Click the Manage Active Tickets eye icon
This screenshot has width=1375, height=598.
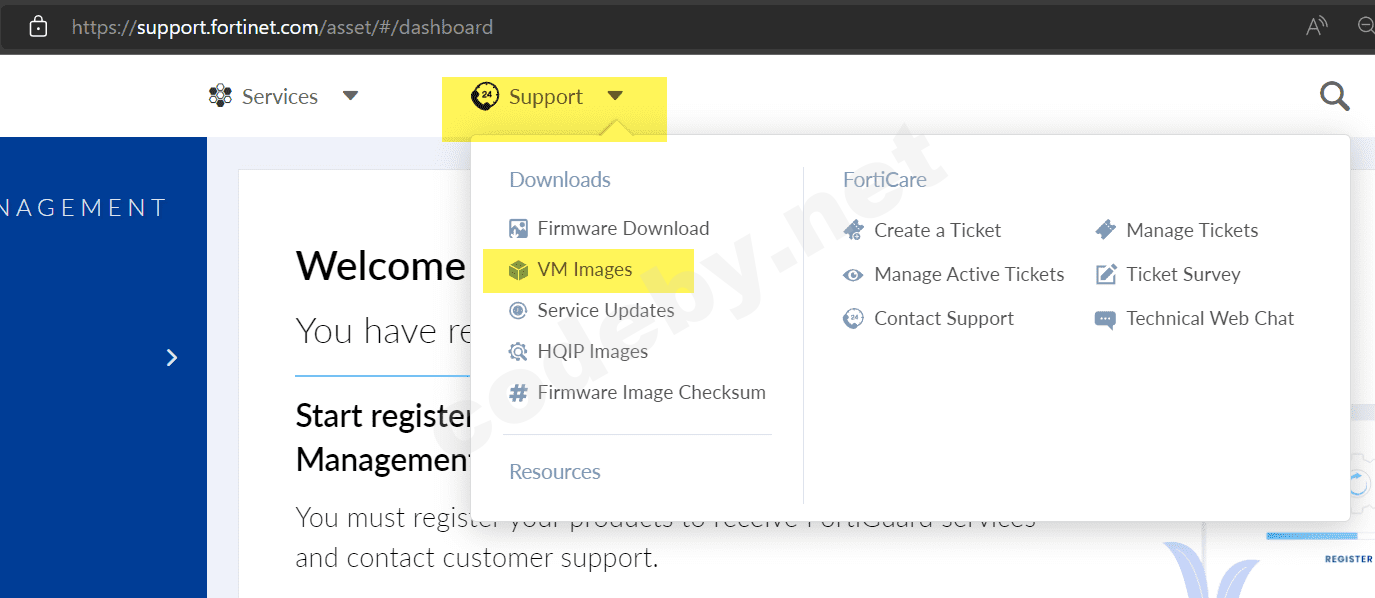point(853,275)
